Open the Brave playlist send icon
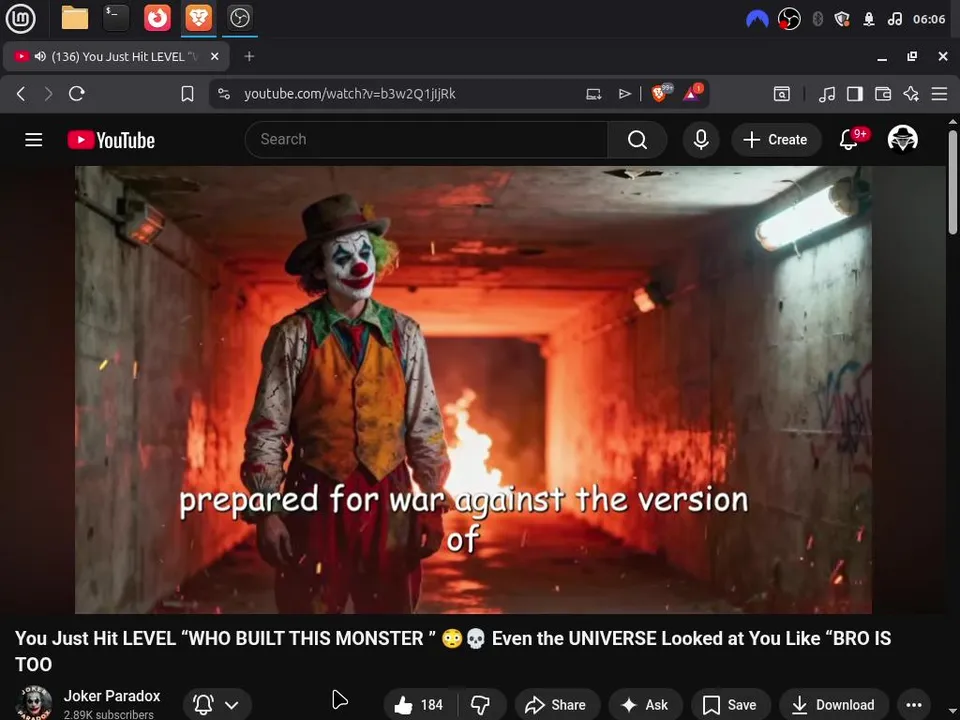This screenshot has width=960, height=720. [x=624, y=94]
